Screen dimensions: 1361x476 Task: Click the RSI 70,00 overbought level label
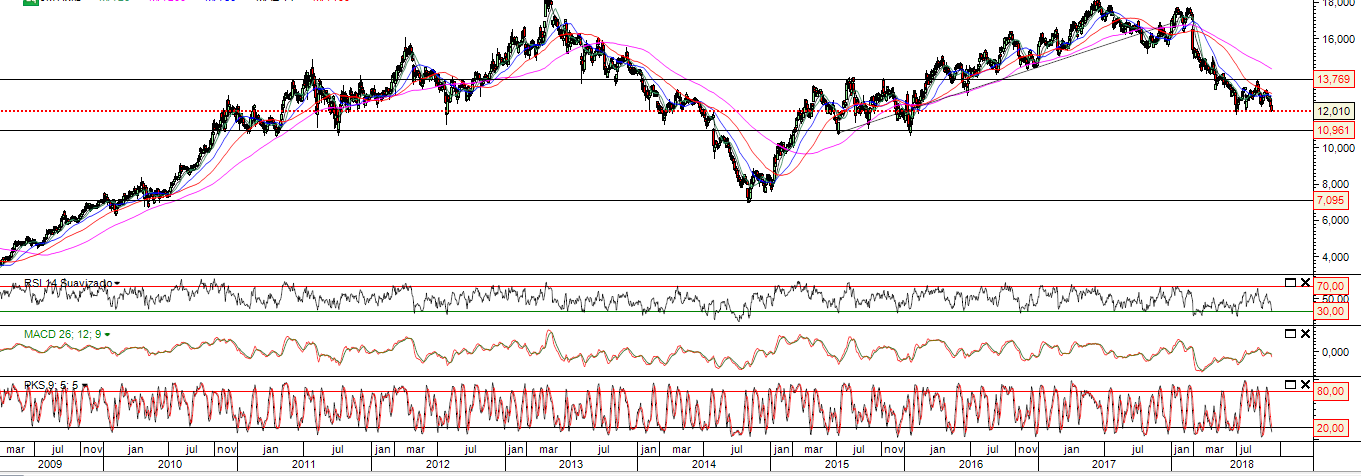[1331, 287]
